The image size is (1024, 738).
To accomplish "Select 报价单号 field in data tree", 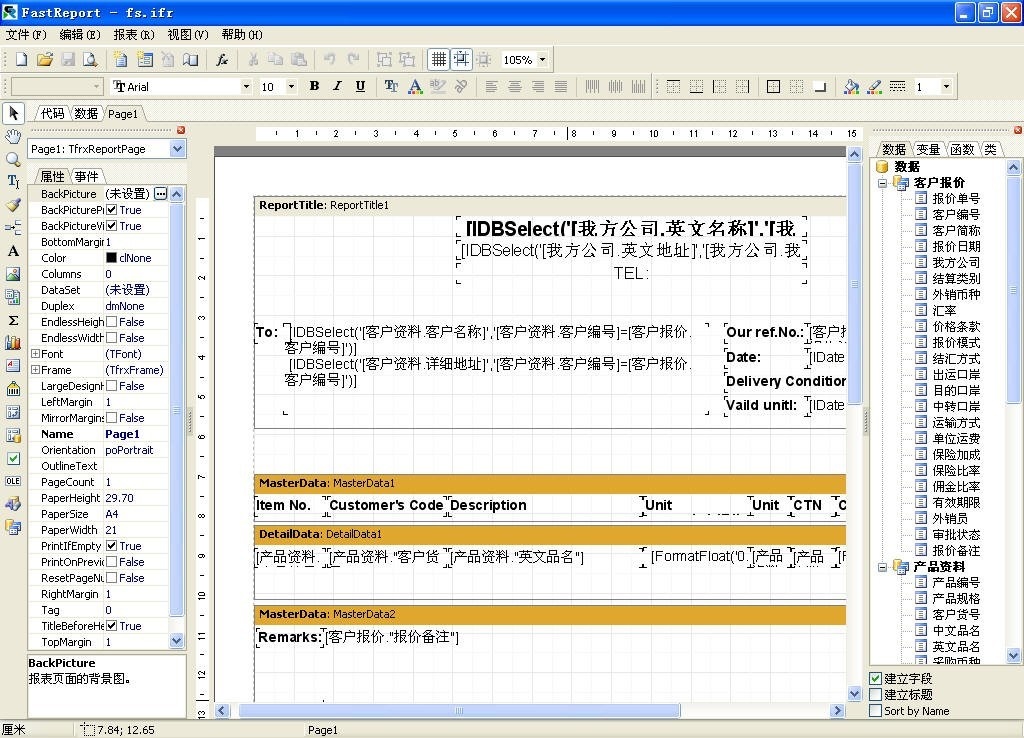I will click(955, 199).
